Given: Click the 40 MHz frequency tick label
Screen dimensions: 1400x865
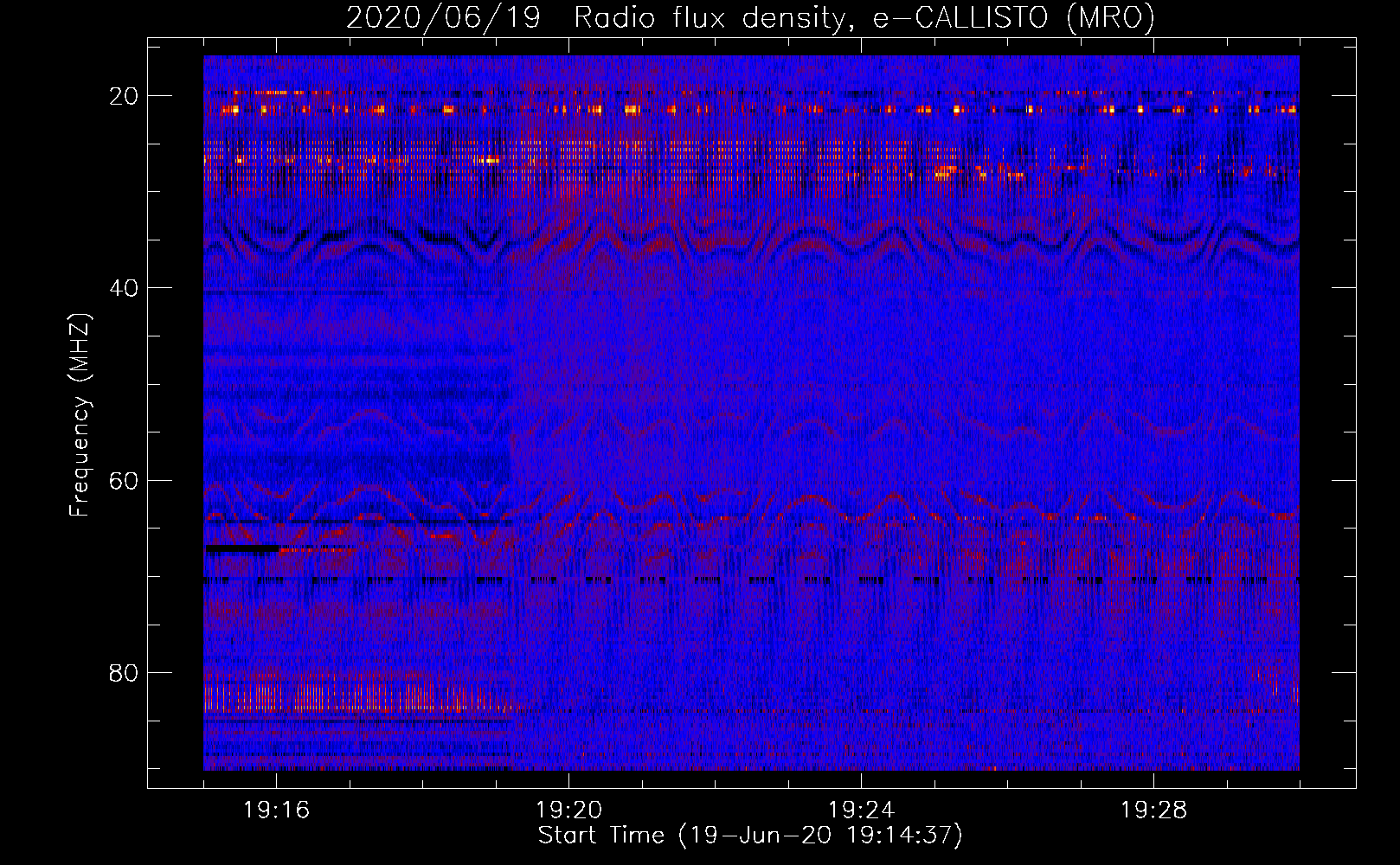Looking at the screenshot, I should (124, 288).
